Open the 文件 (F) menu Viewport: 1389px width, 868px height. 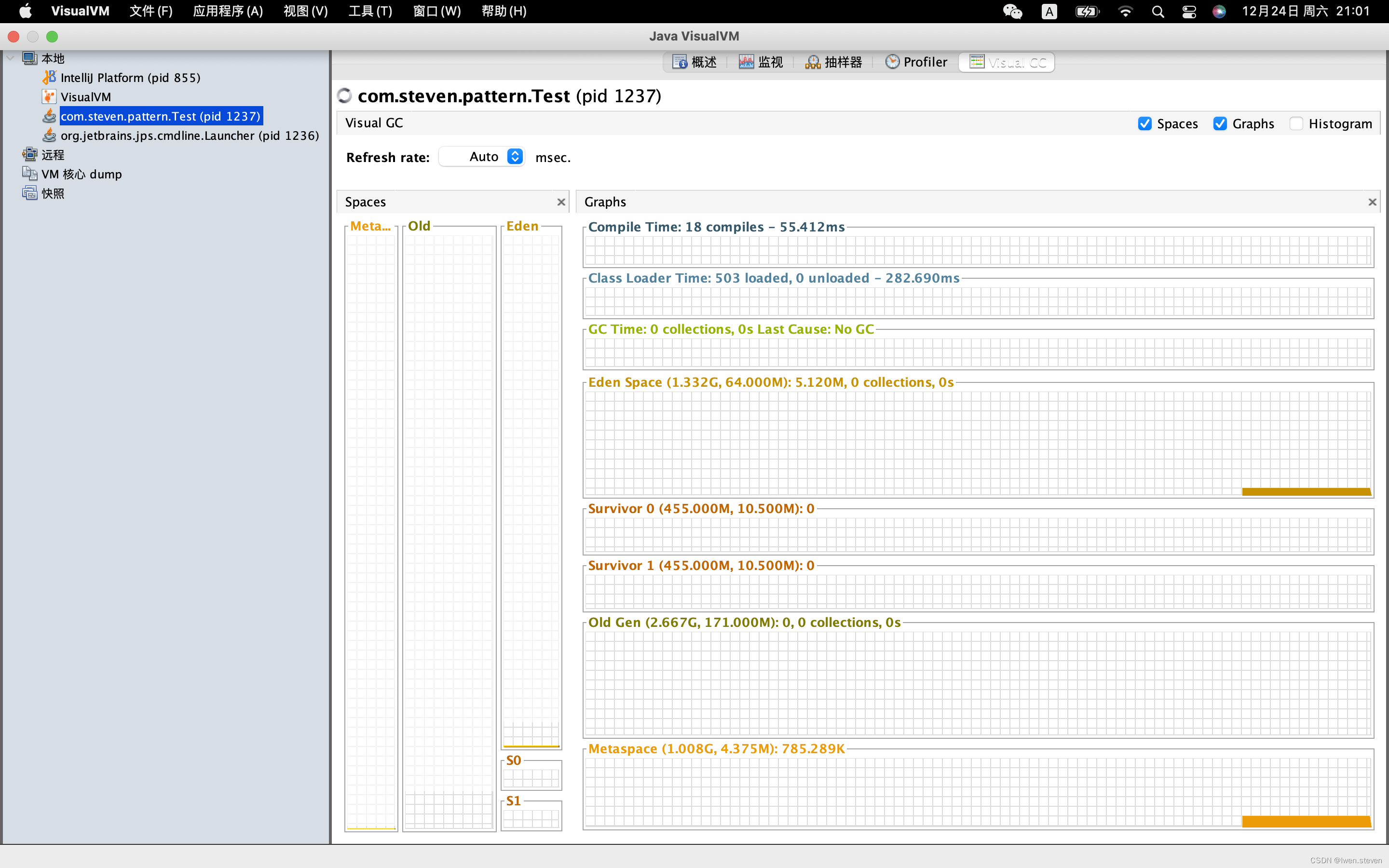(150, 11)
